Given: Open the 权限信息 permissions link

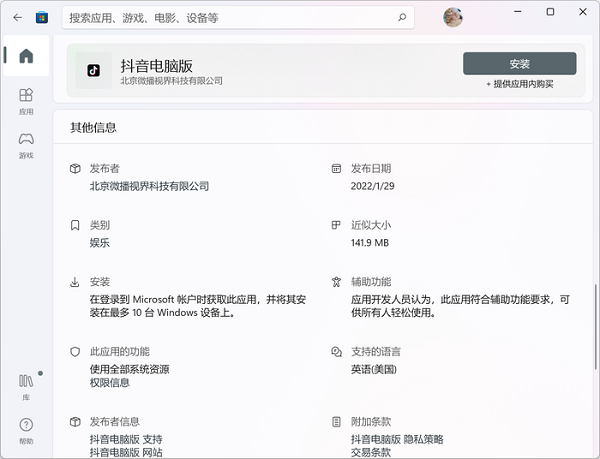Looking at the screenshot, I should coord(110,383).
